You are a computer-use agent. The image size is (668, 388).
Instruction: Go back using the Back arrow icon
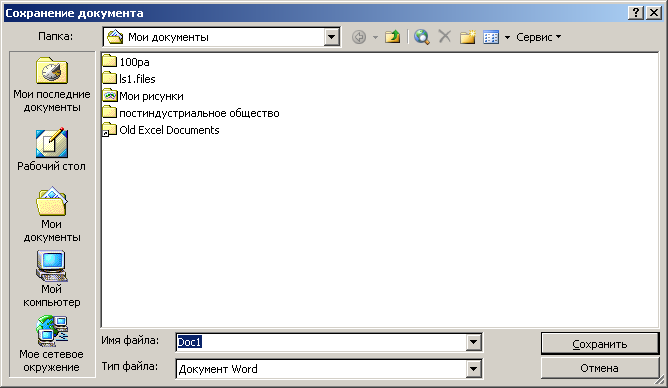359,37
